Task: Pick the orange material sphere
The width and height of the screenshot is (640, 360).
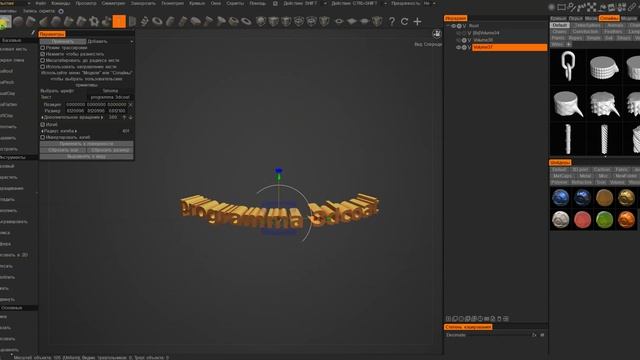Action: [627, 220]
